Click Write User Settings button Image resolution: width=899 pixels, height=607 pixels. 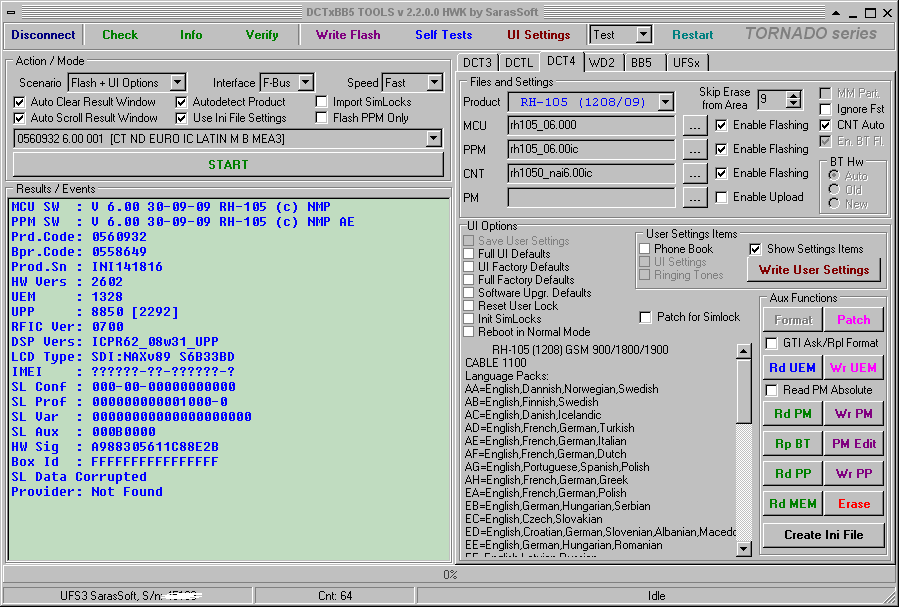tap(814, 270)
